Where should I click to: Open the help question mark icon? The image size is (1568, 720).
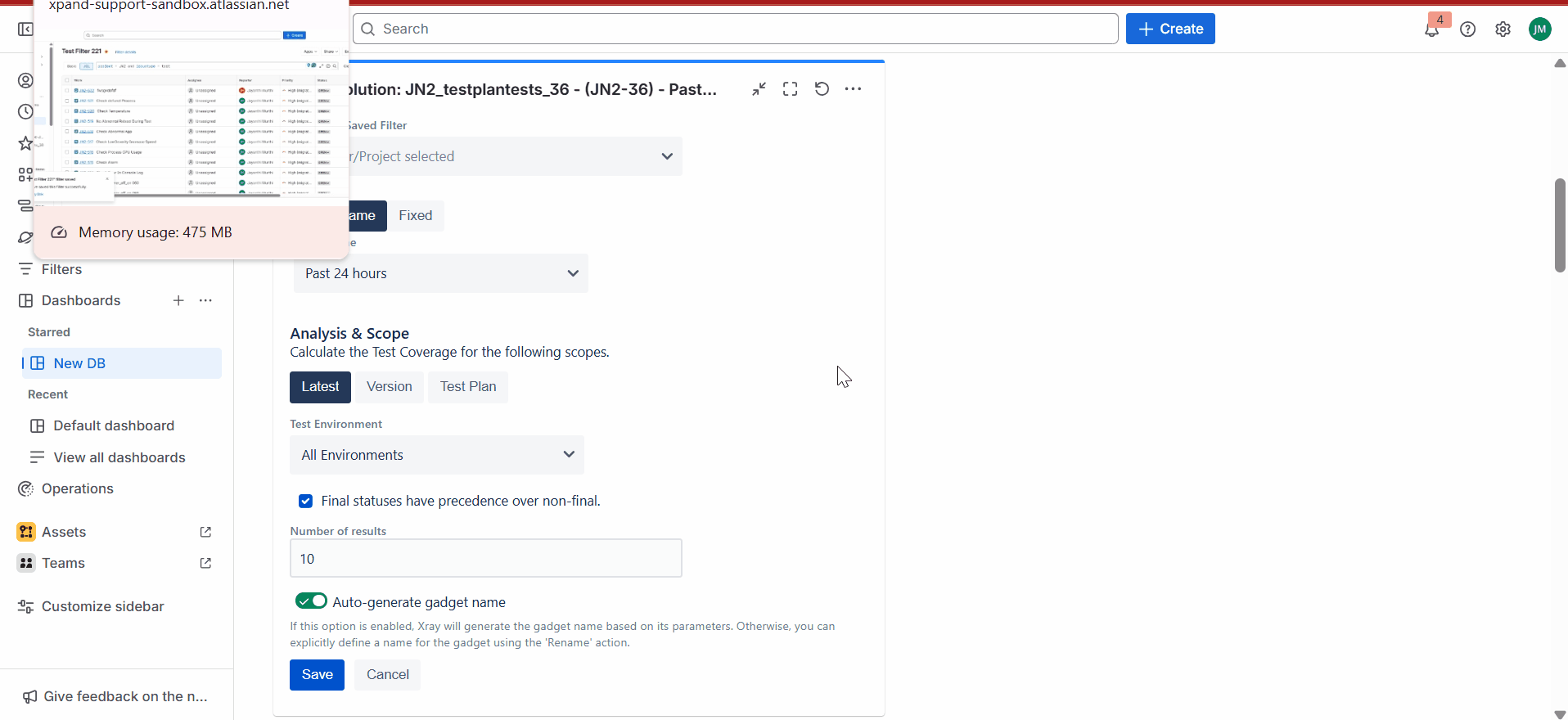click(x=1467, y=29)
